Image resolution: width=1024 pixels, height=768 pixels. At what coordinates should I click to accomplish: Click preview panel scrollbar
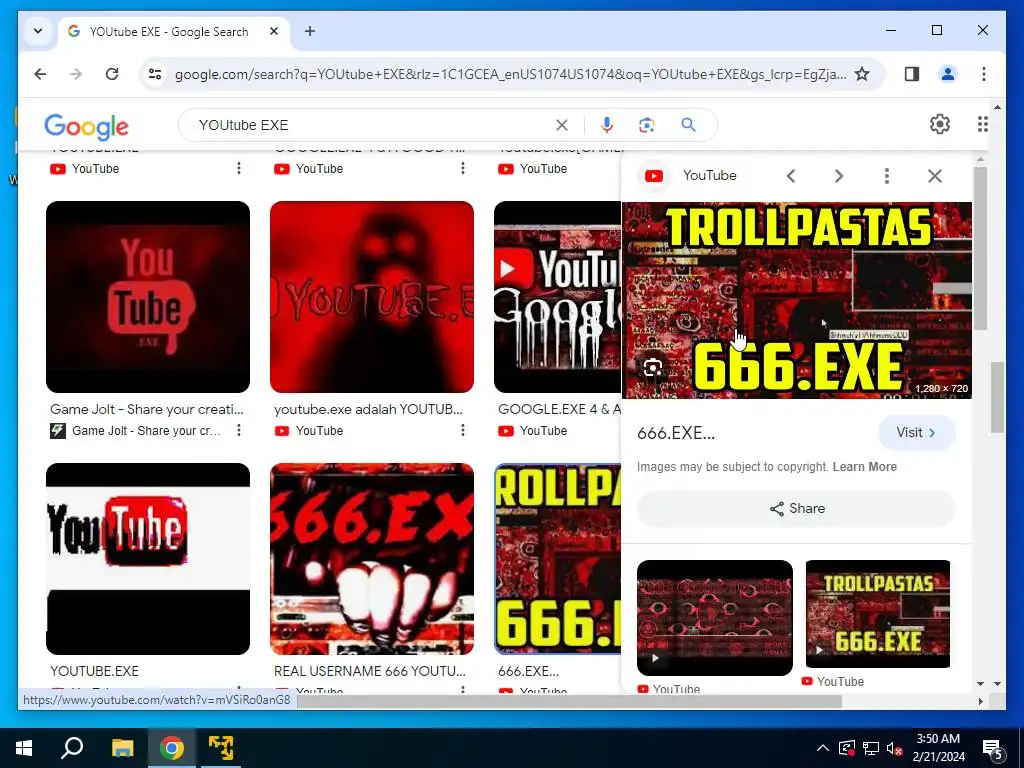(x=980, y=248)
